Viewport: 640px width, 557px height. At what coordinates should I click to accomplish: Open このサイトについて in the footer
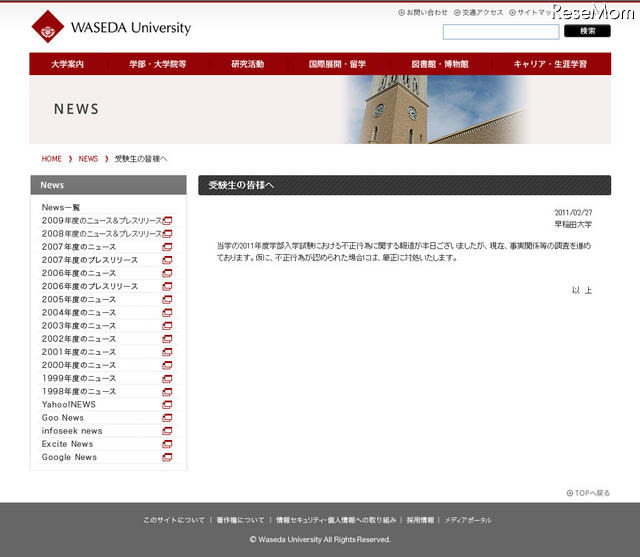[174, 520]
